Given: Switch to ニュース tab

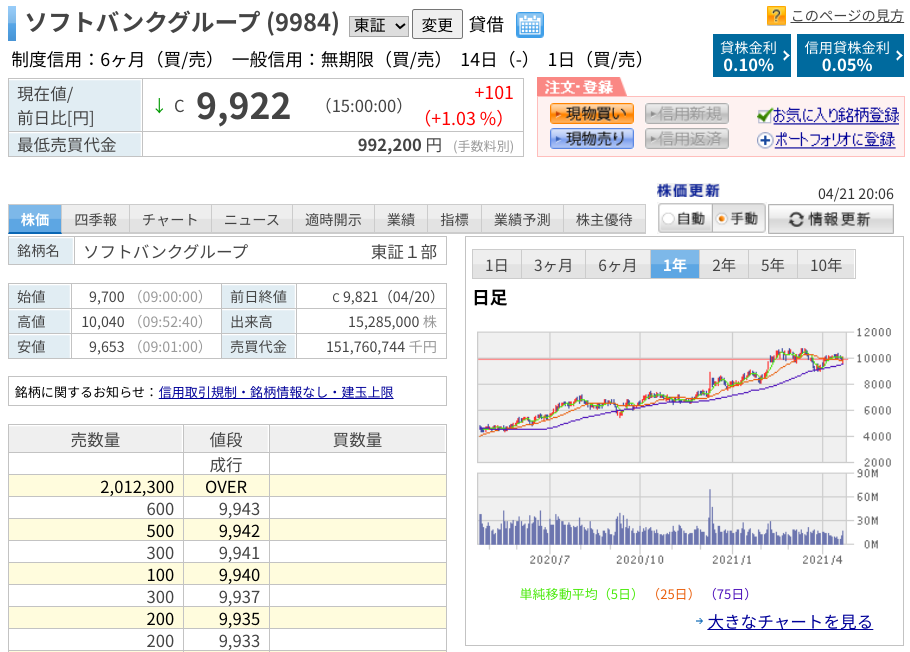Looking at the screenshot, I should pos(252,219).
